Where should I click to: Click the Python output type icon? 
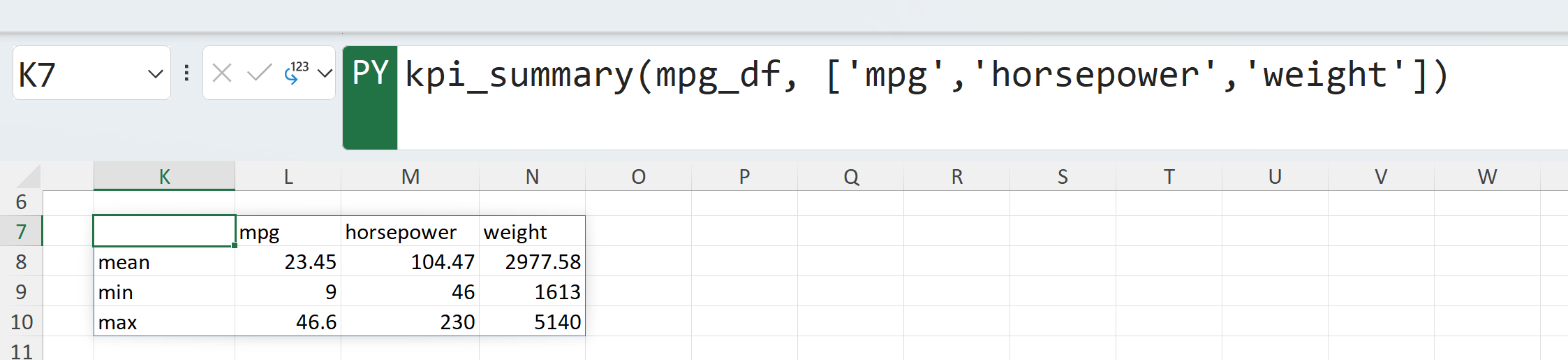297,73
